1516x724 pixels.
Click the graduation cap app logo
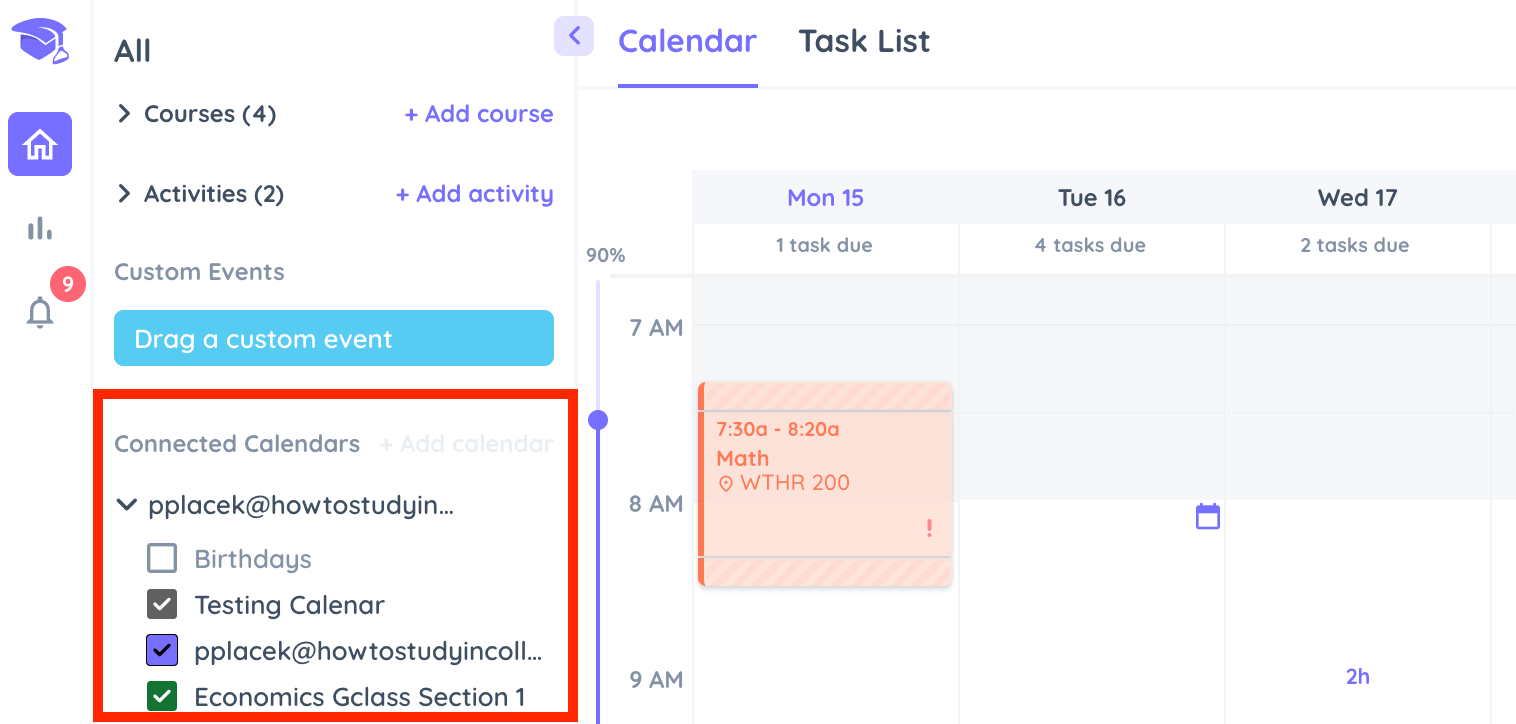pos(40,42)
